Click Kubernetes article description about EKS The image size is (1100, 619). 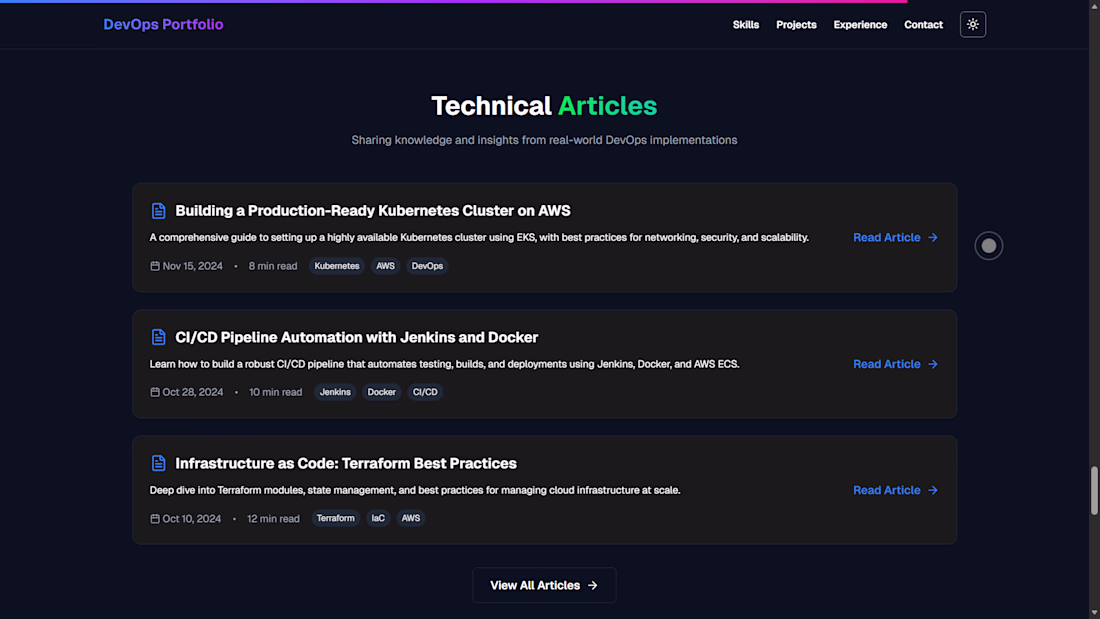coord(479,237)
